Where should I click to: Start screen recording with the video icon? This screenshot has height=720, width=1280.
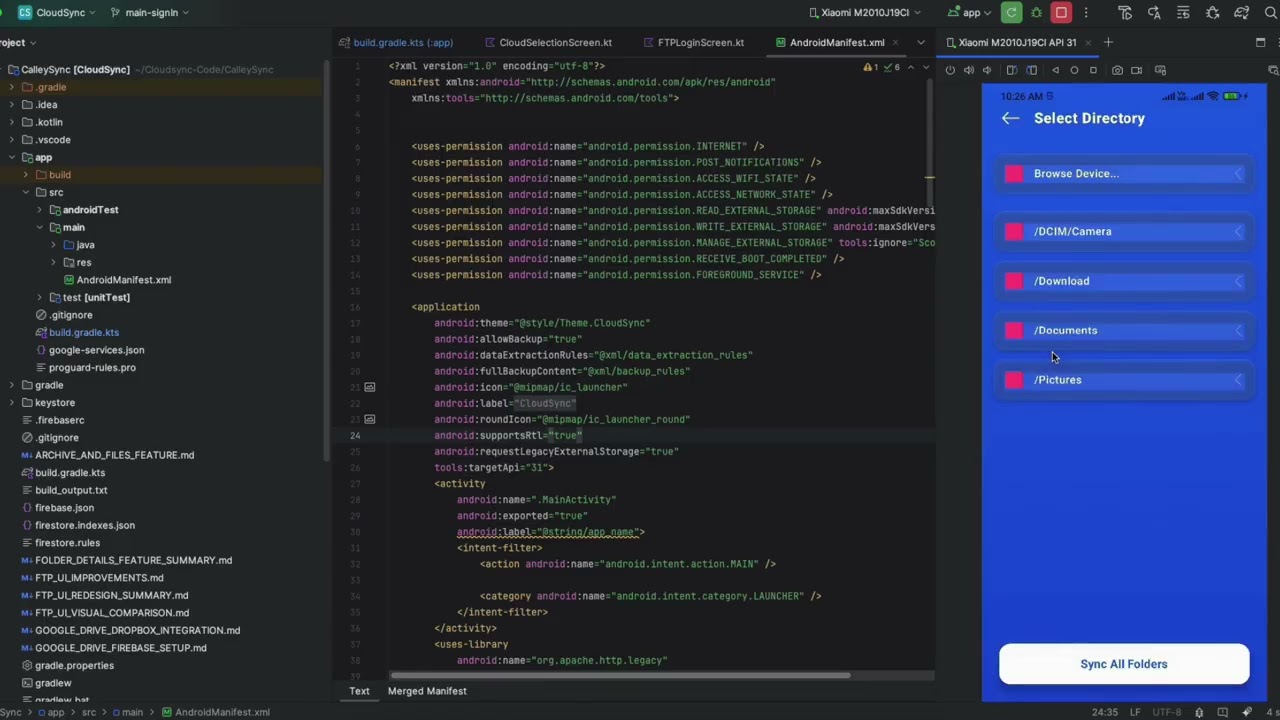1136,70
